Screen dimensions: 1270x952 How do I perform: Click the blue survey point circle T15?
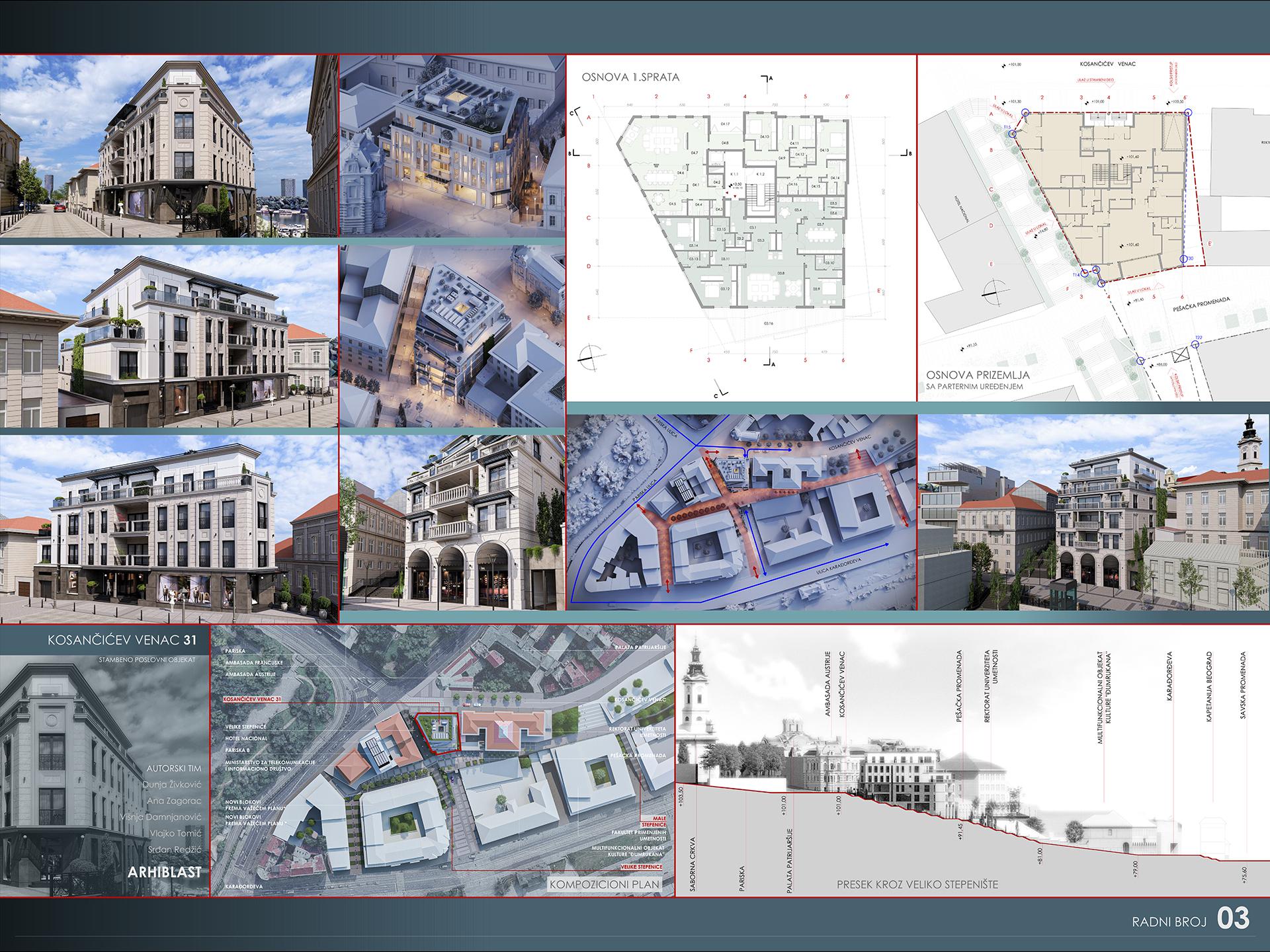pos(1013,134)
